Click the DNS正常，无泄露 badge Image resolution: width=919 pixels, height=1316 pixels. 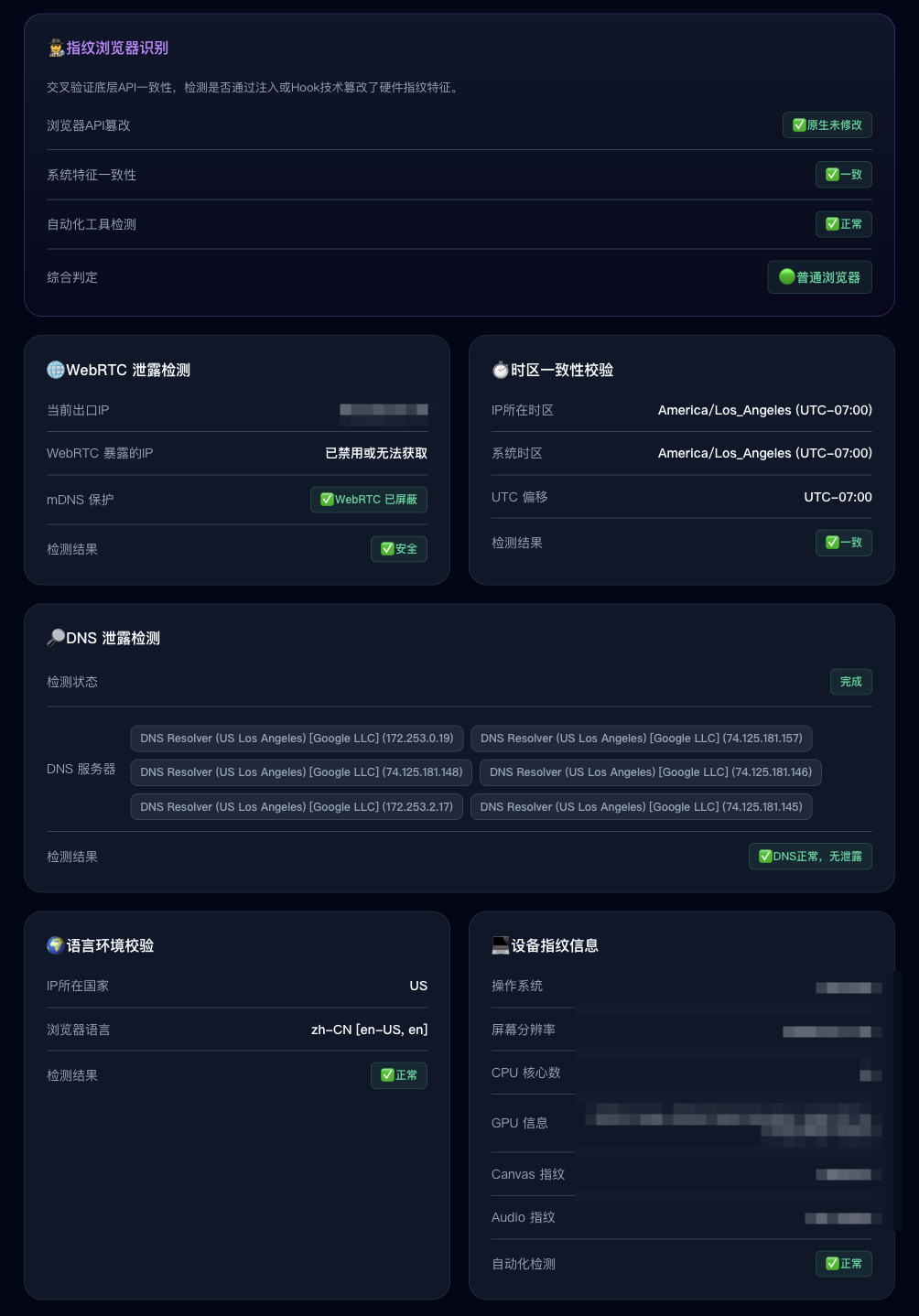810,857
